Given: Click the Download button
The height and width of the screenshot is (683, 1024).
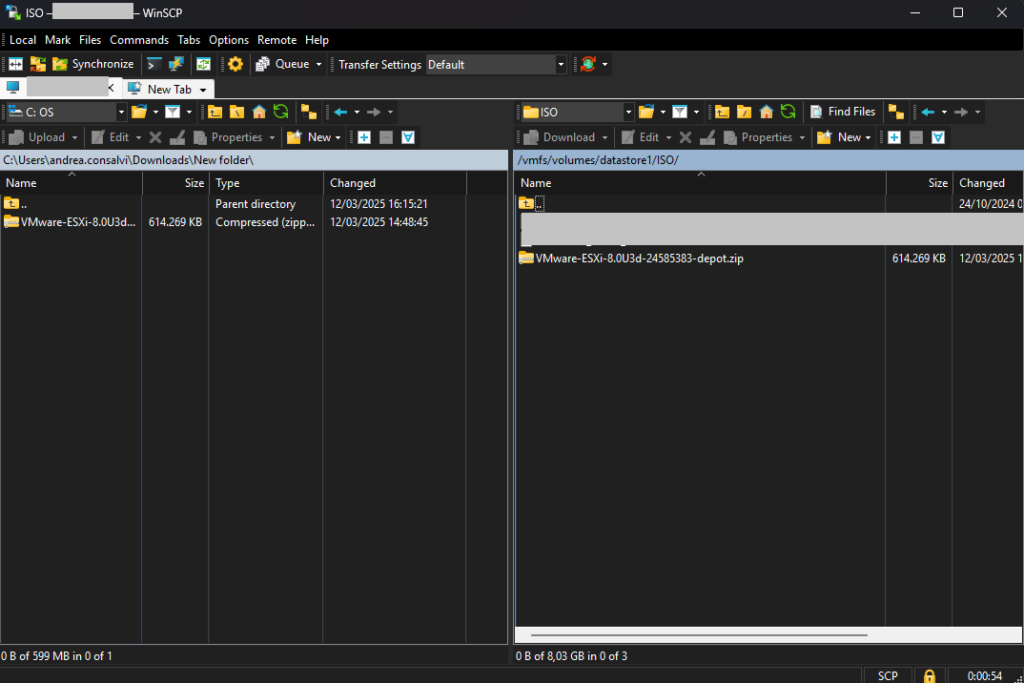Looking at the screenshot, I should (x=560, y=137).
